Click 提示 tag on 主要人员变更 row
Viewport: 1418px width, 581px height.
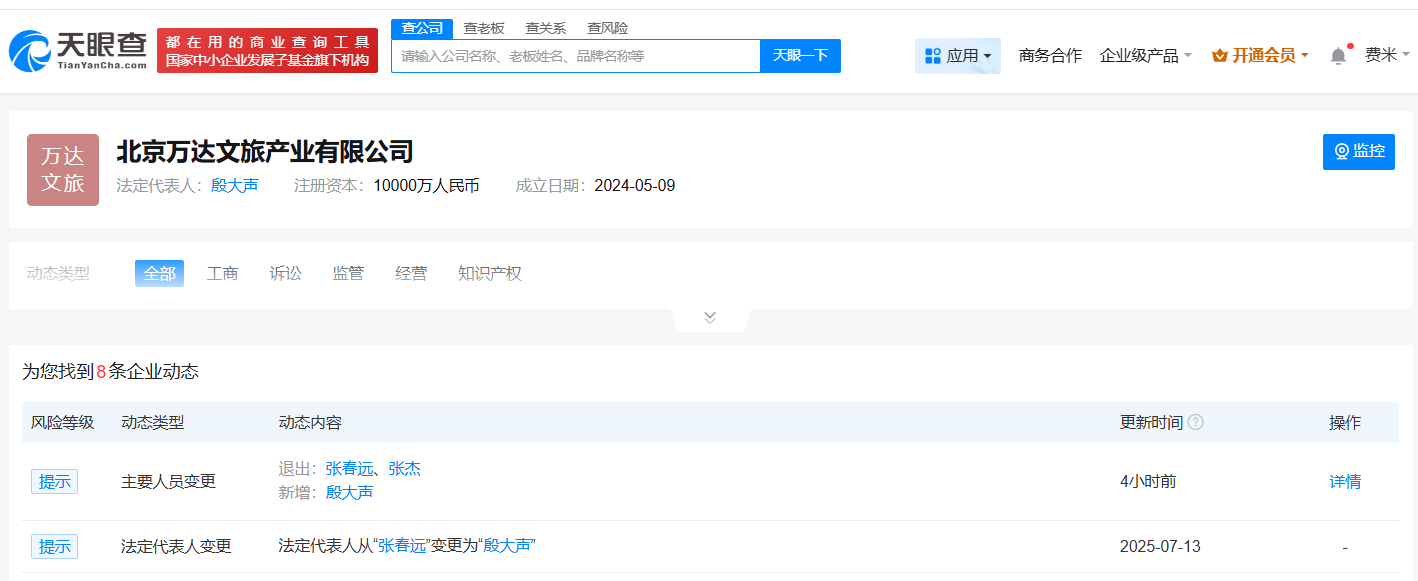pyautogui.click(x=54, y=482)
